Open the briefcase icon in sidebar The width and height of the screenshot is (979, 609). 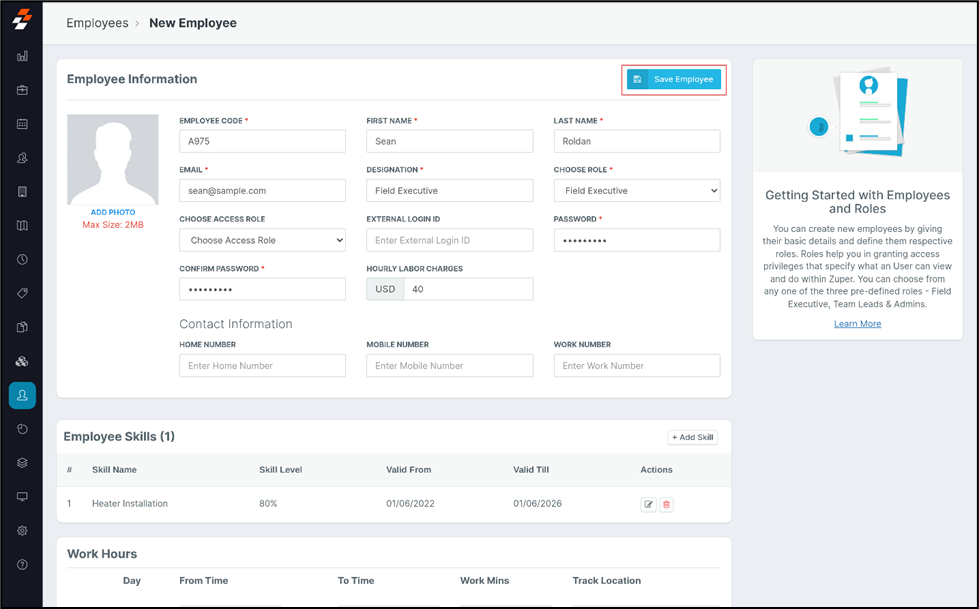click(x=22, y=90)
